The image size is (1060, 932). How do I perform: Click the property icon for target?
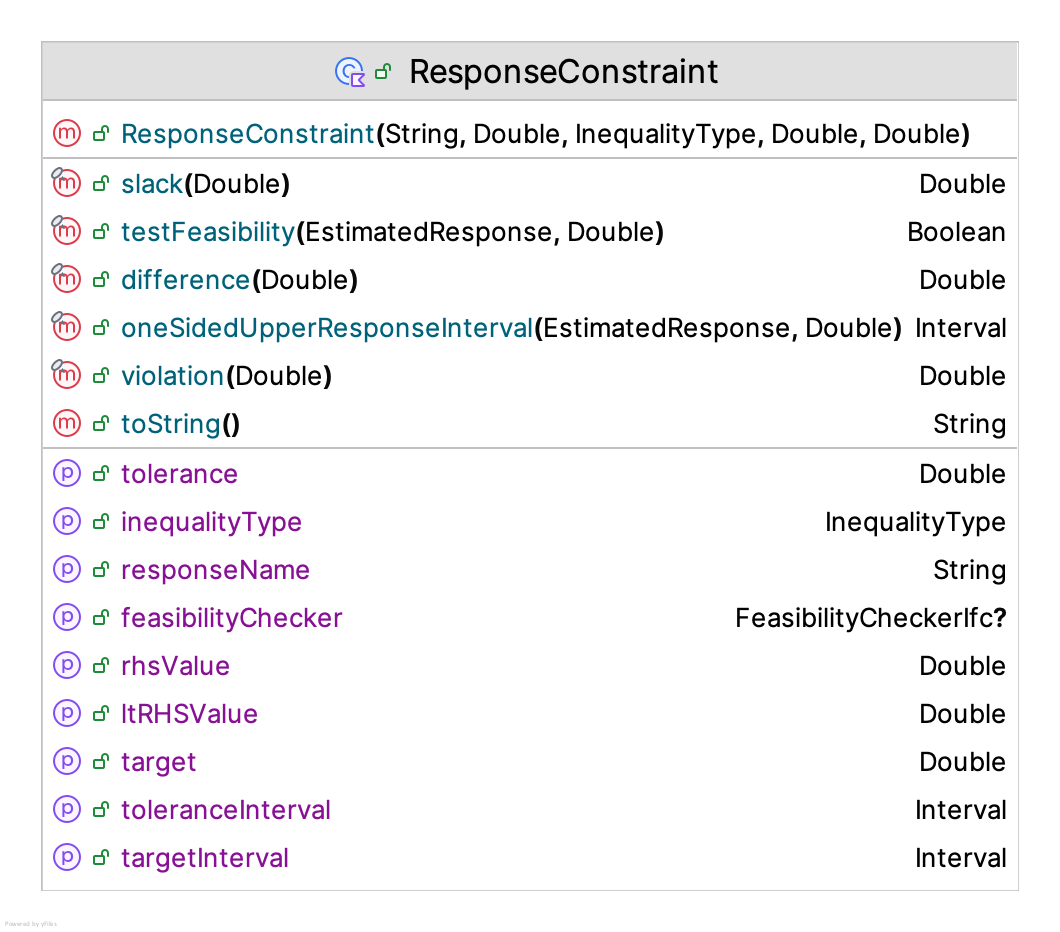coord(67,761)
